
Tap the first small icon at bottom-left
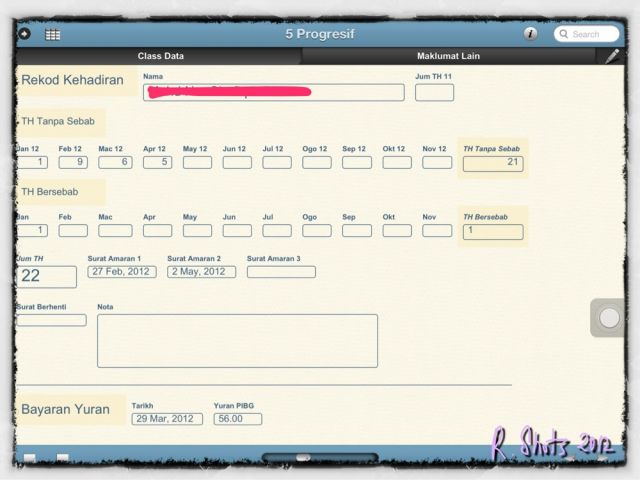(30, 458)
